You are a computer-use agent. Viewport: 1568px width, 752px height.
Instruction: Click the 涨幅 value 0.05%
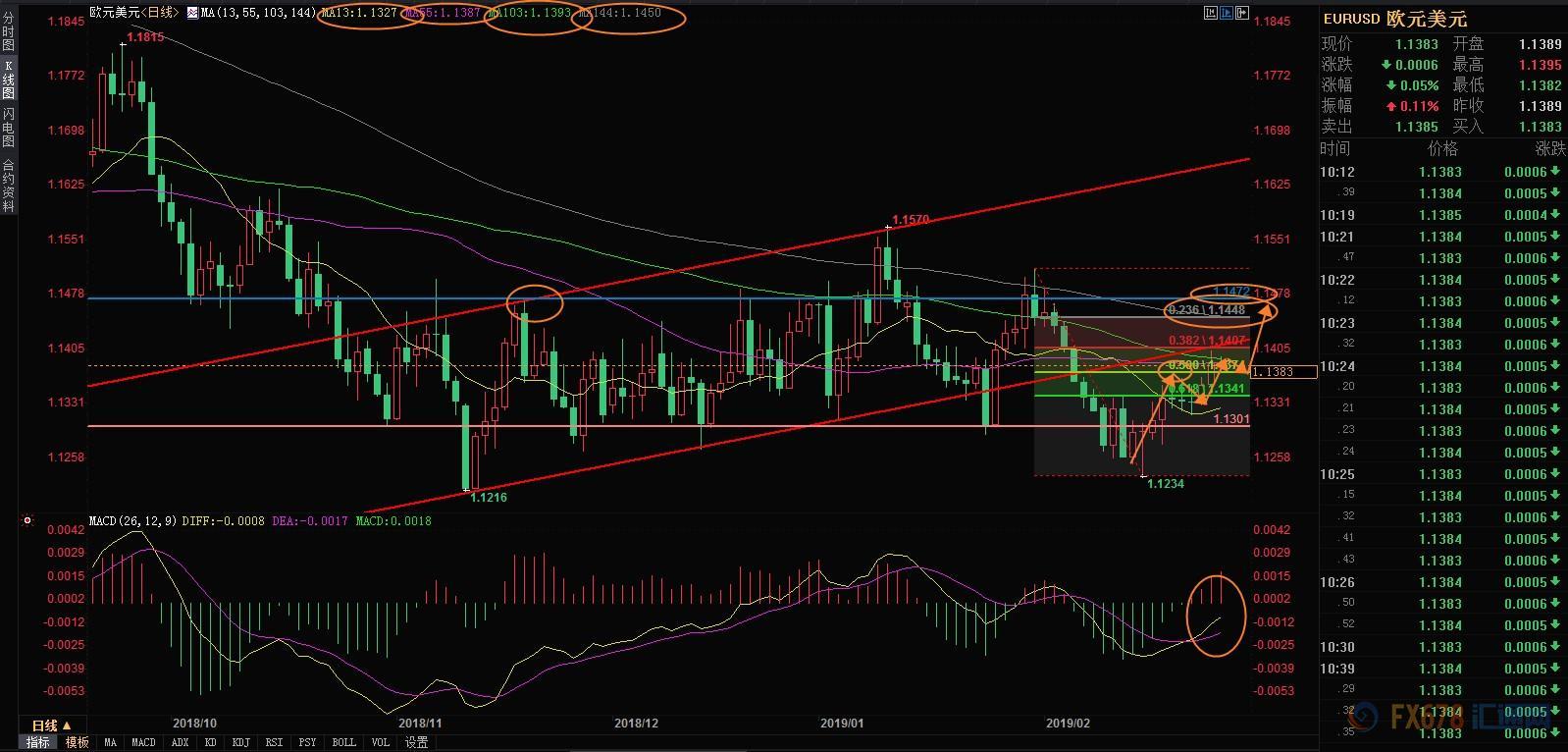click(x=1419, y=85)
